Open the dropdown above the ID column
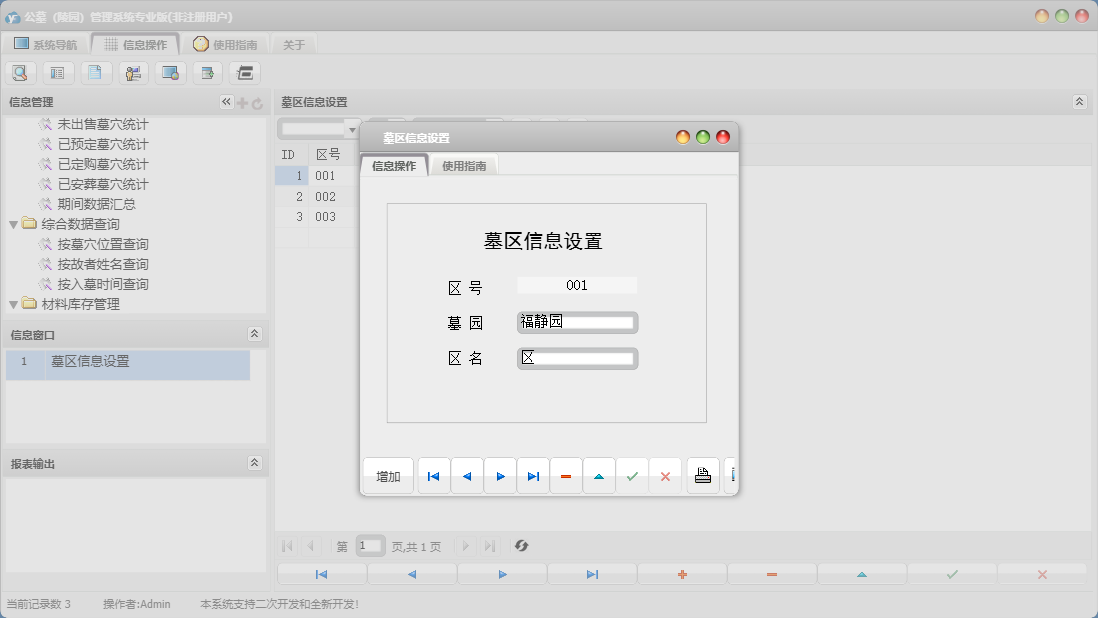The height and width of the screenshot is (618, 1098). (351, 129)
